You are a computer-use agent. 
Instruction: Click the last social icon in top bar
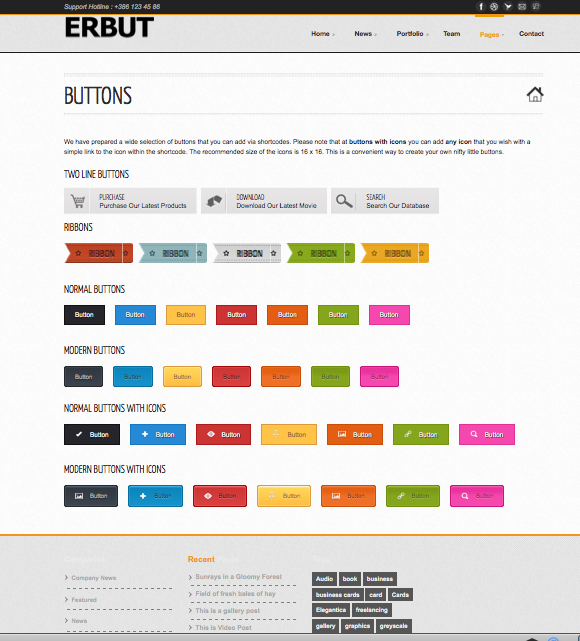pyautogui.click(x=536, y=7)
